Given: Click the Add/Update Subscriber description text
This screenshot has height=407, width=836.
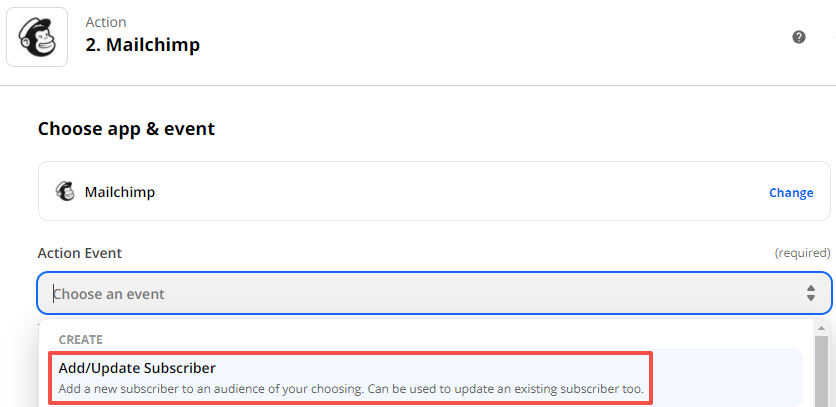Looking at the screenshot, I should [350, 388].
